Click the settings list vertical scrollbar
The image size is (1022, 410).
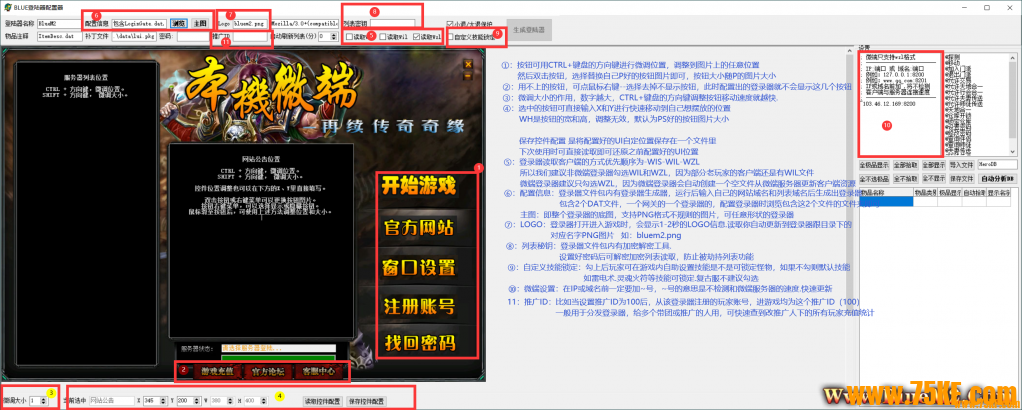tap(1014, 104)
